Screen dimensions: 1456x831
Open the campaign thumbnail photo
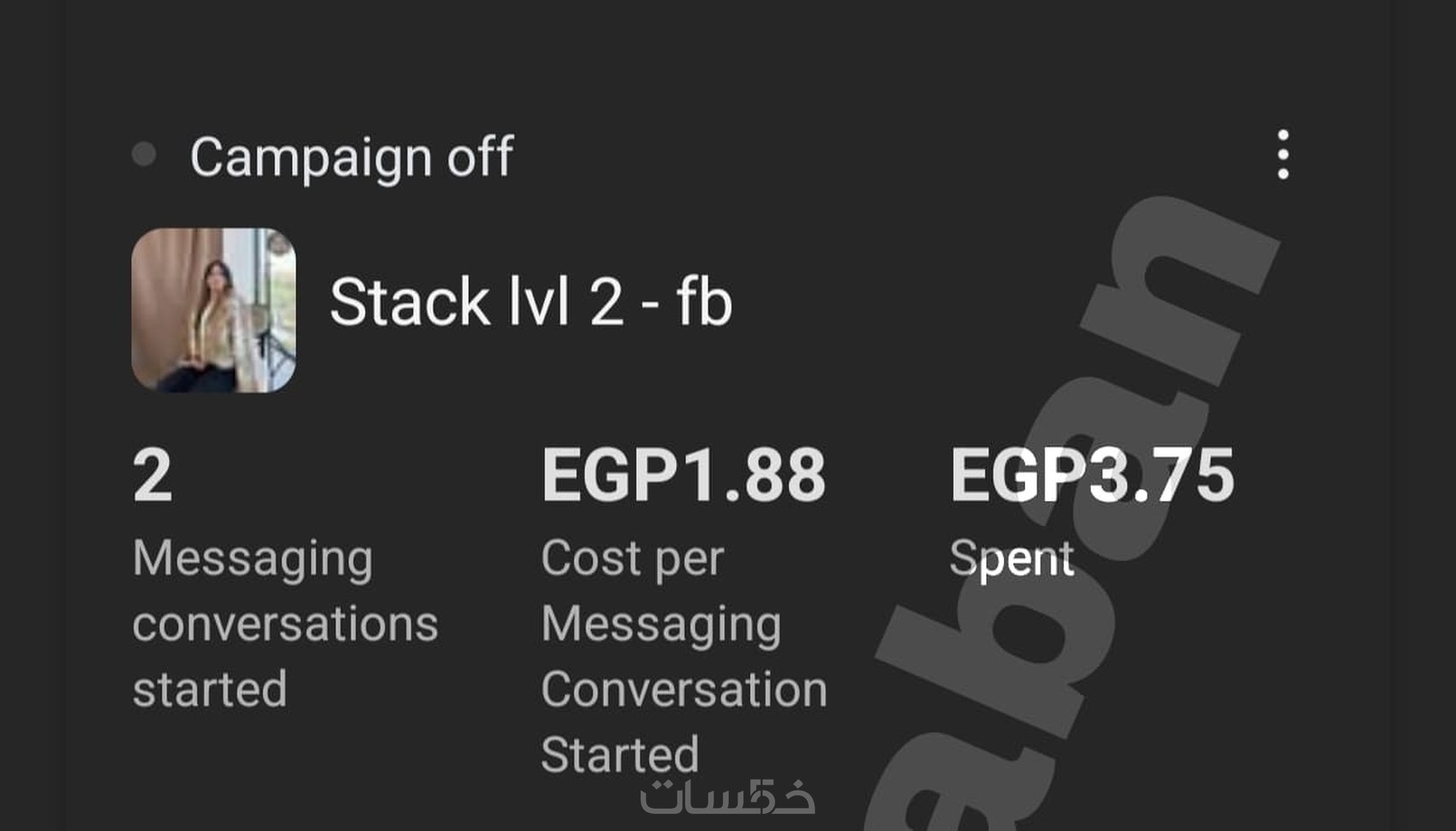click(213, 309)
